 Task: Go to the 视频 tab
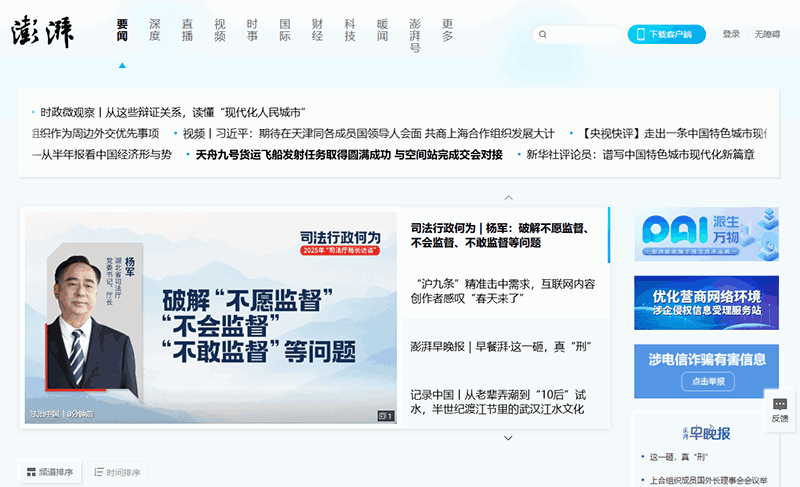click(220, 30)
